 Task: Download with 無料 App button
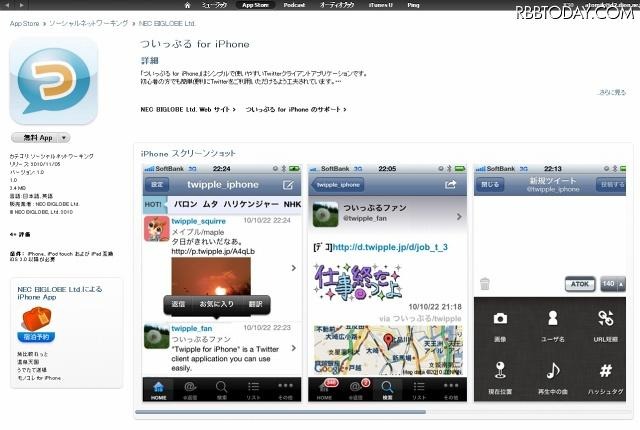pos(38,138)
